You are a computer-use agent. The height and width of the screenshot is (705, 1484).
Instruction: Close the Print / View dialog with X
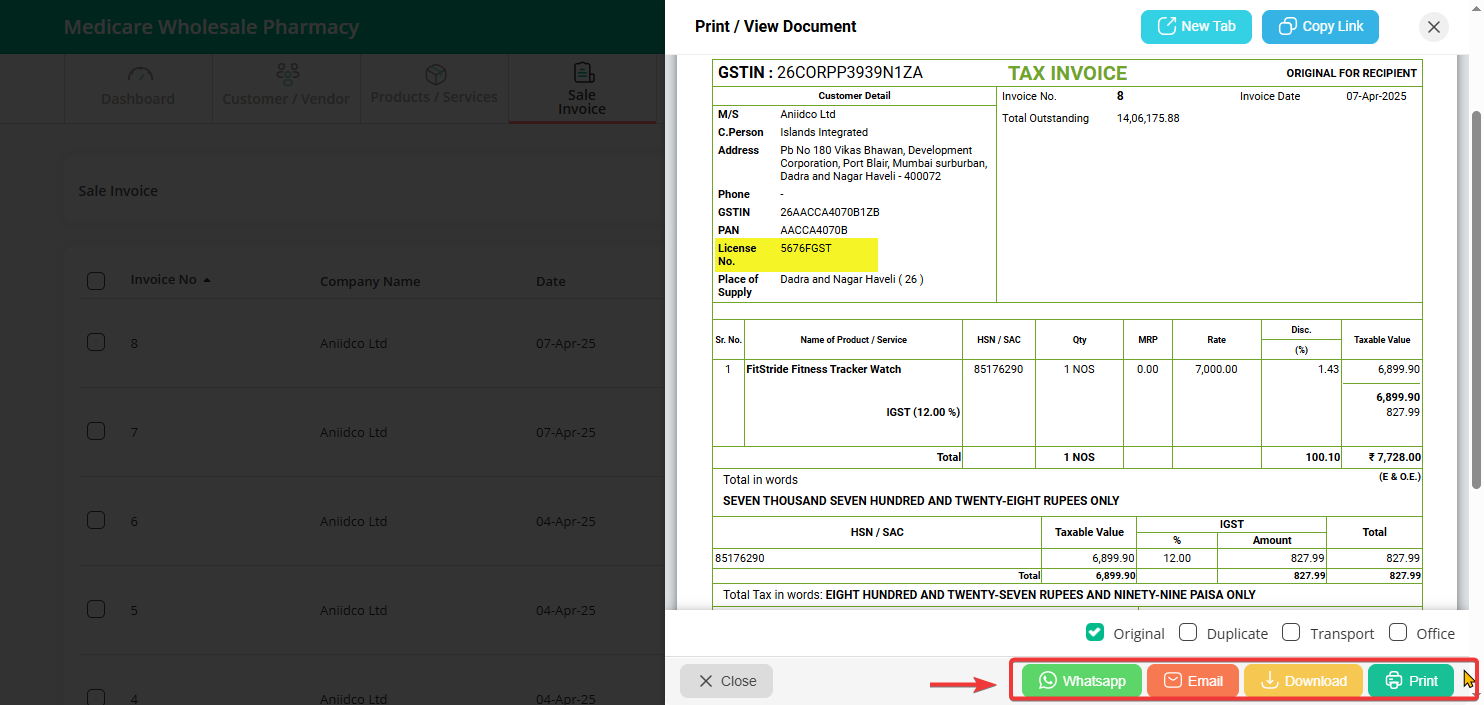[1434, 27]
